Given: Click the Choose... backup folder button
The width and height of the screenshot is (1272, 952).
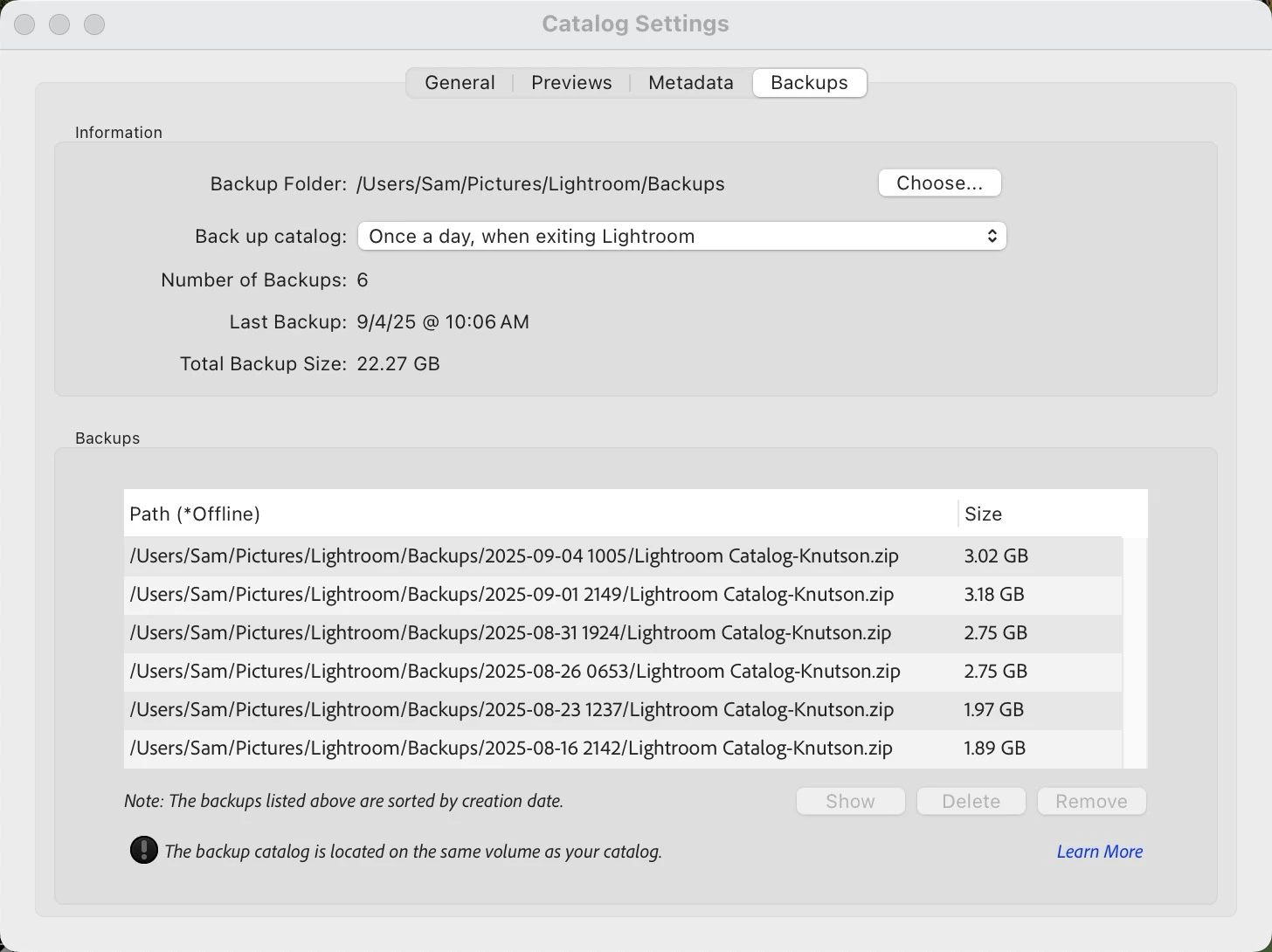Looking at the screenshot, I should click(940, 183).
